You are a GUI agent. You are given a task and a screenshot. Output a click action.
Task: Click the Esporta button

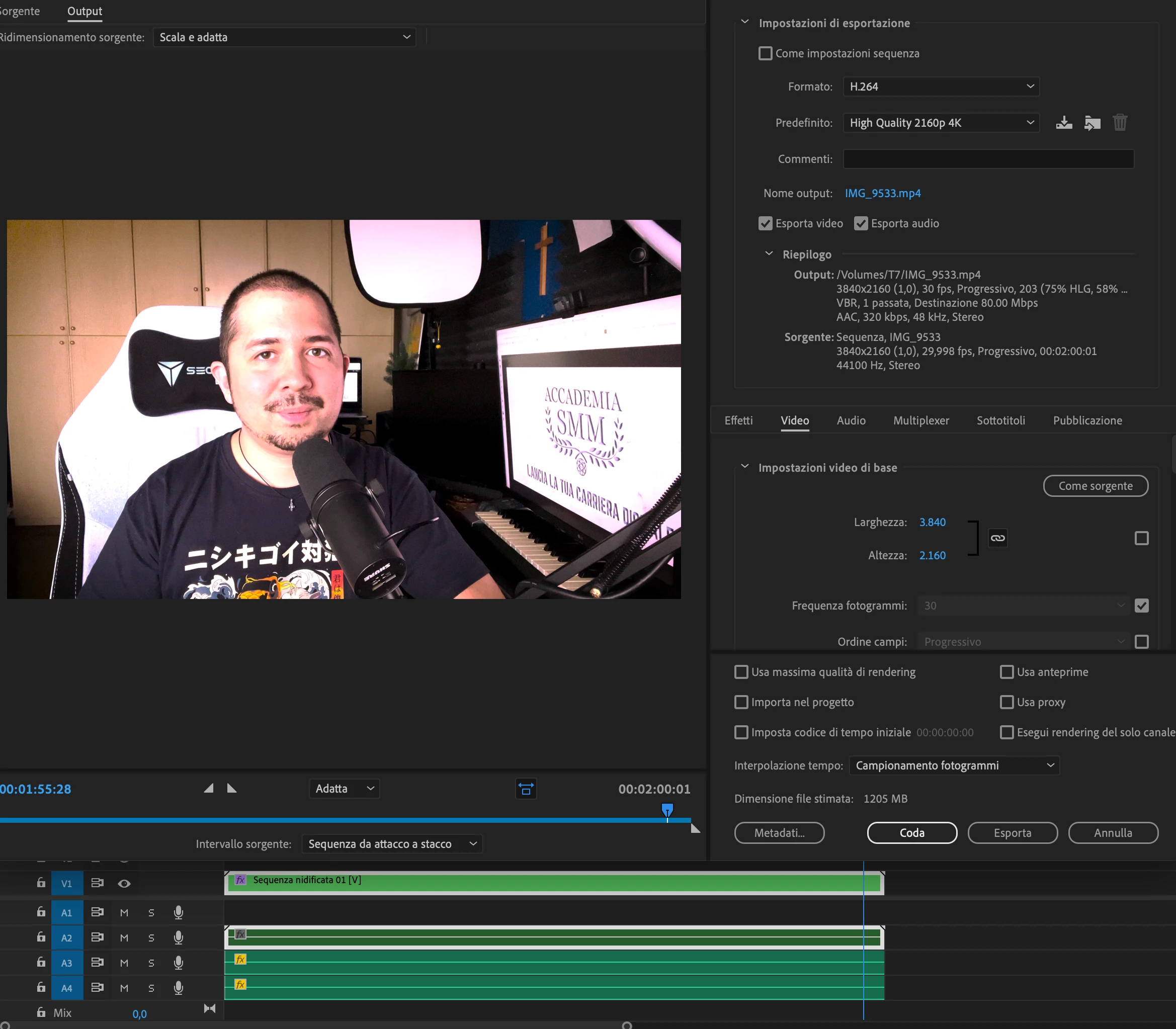click(x=1012, y=833)
